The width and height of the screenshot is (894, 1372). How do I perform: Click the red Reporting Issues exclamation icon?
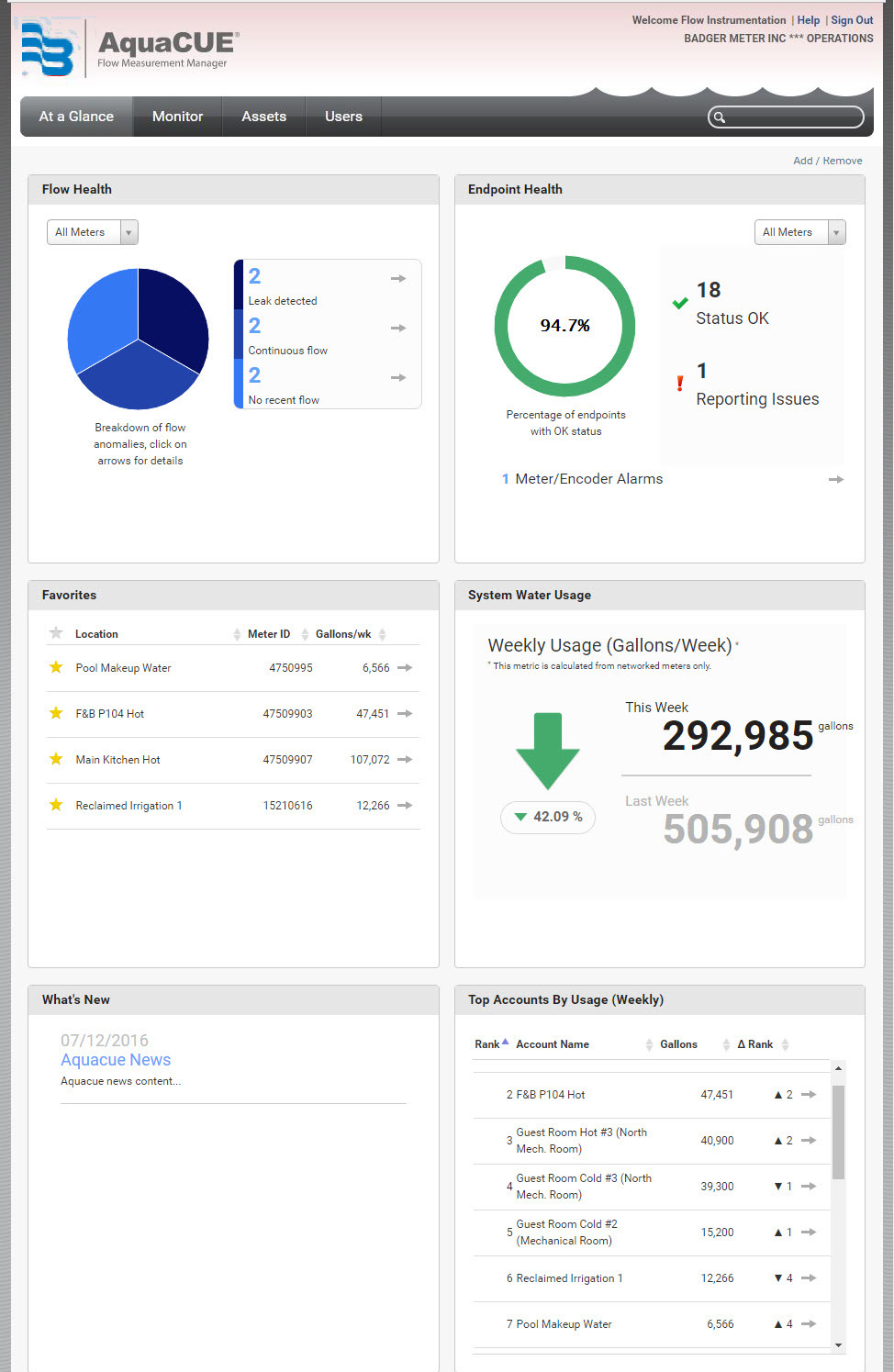tap(679, 384)
